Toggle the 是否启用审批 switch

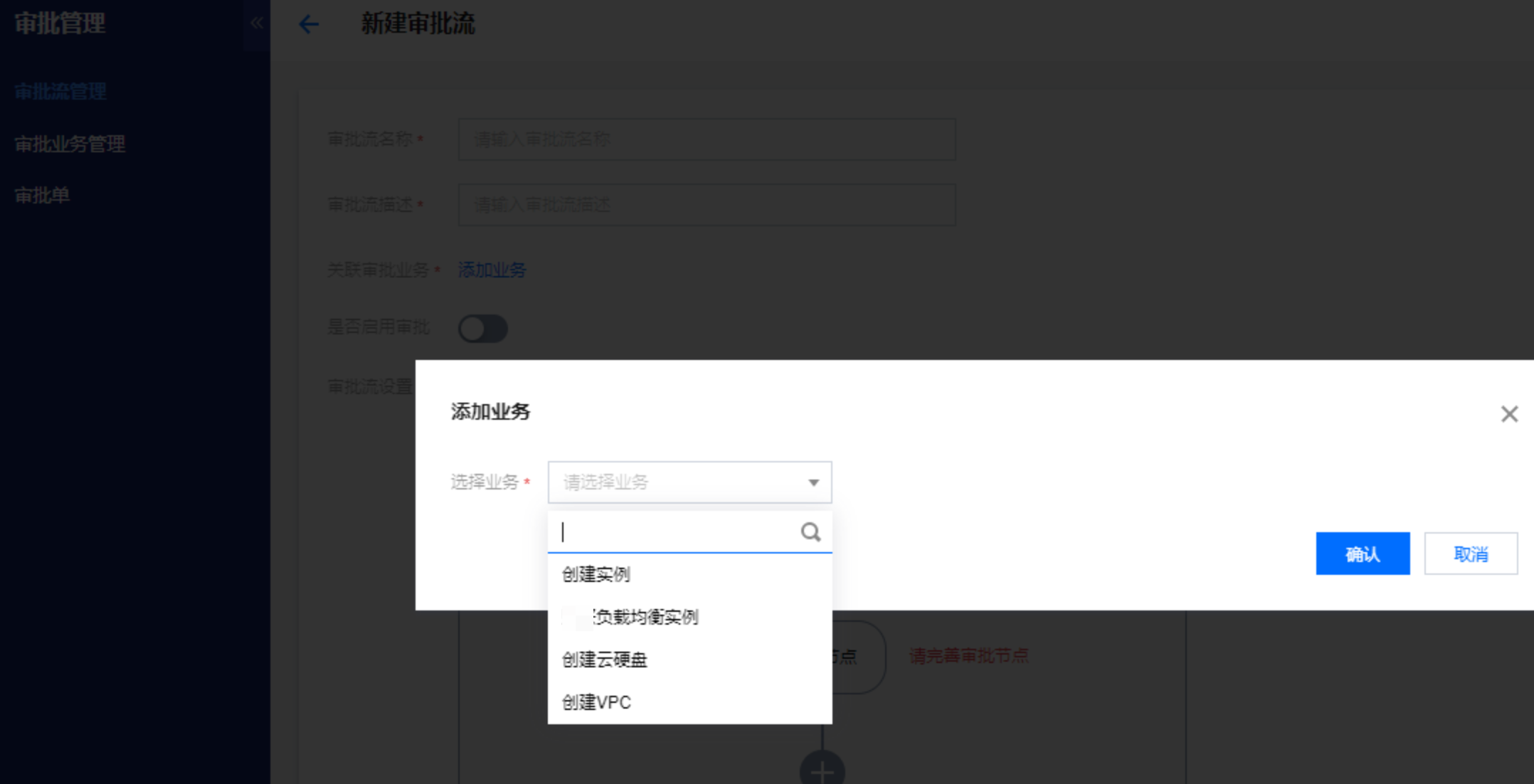click(482, 329)
